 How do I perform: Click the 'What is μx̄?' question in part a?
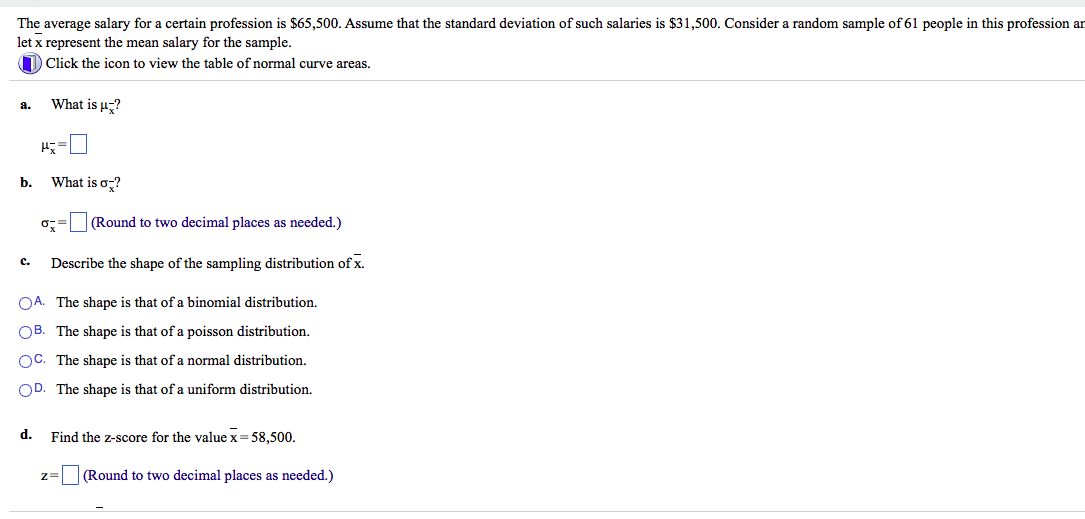point(85,105)
